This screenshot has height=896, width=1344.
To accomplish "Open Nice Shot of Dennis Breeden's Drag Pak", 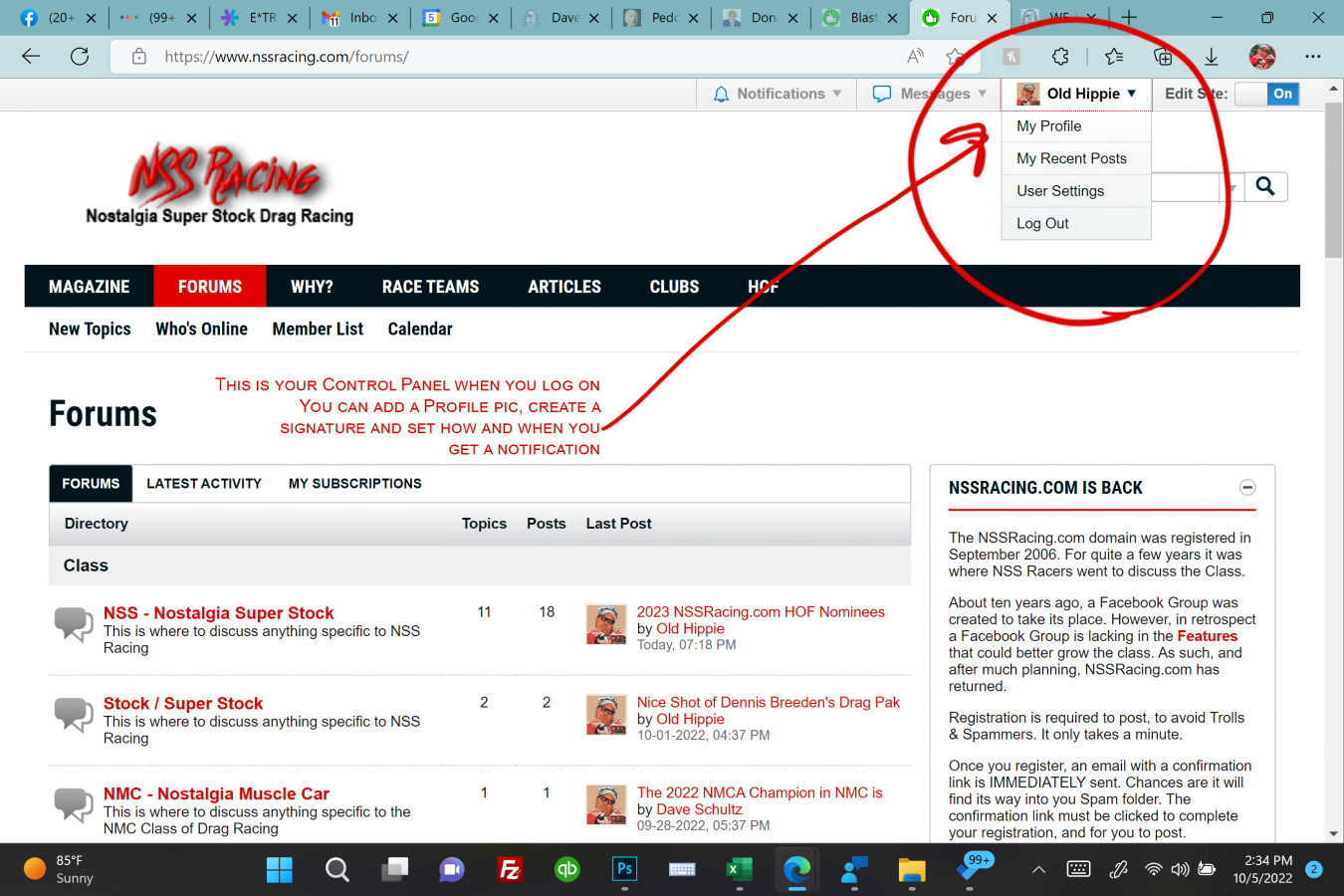I will tap(769, 703).
